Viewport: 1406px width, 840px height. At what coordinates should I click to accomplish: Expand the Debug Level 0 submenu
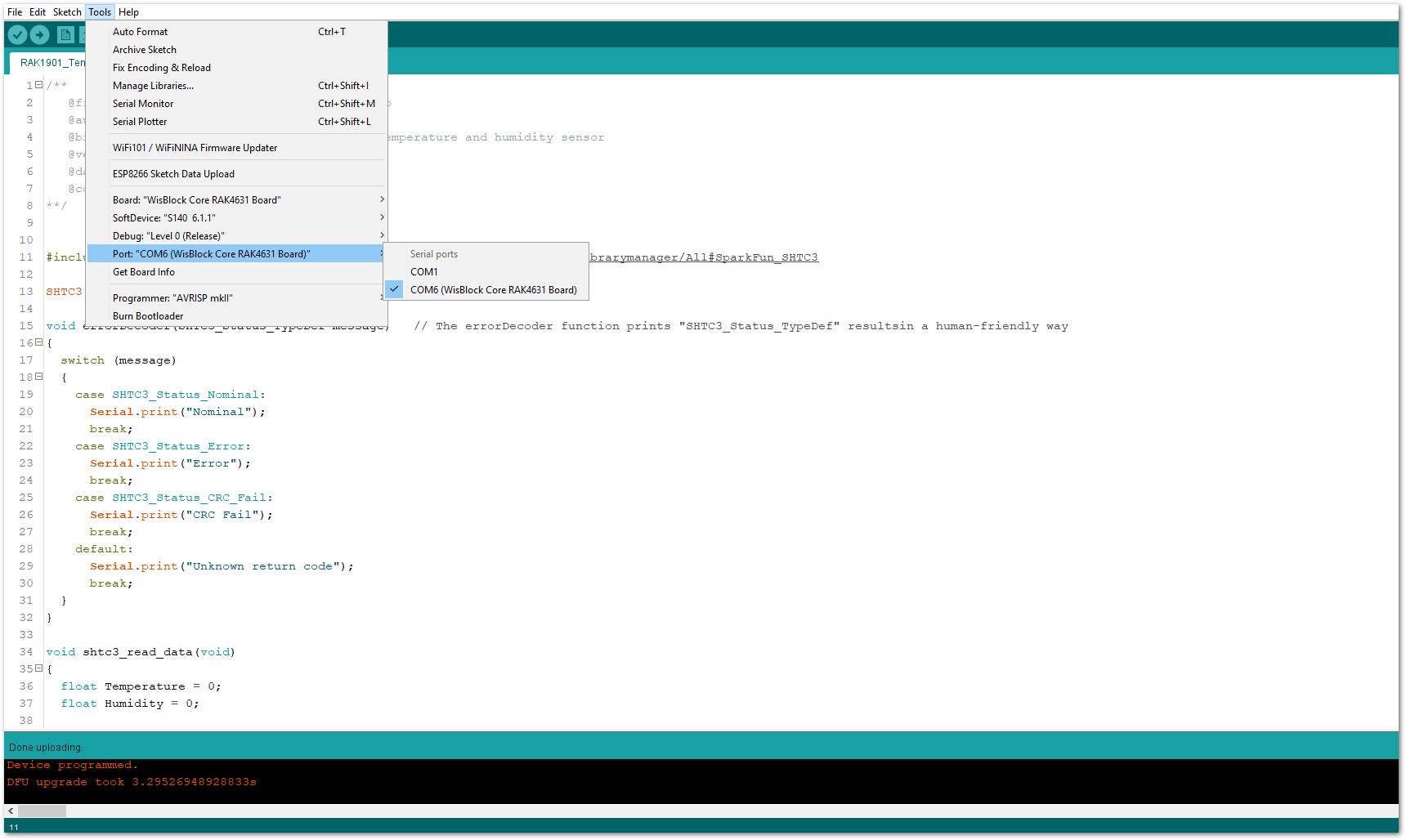[x=382, y=236]
